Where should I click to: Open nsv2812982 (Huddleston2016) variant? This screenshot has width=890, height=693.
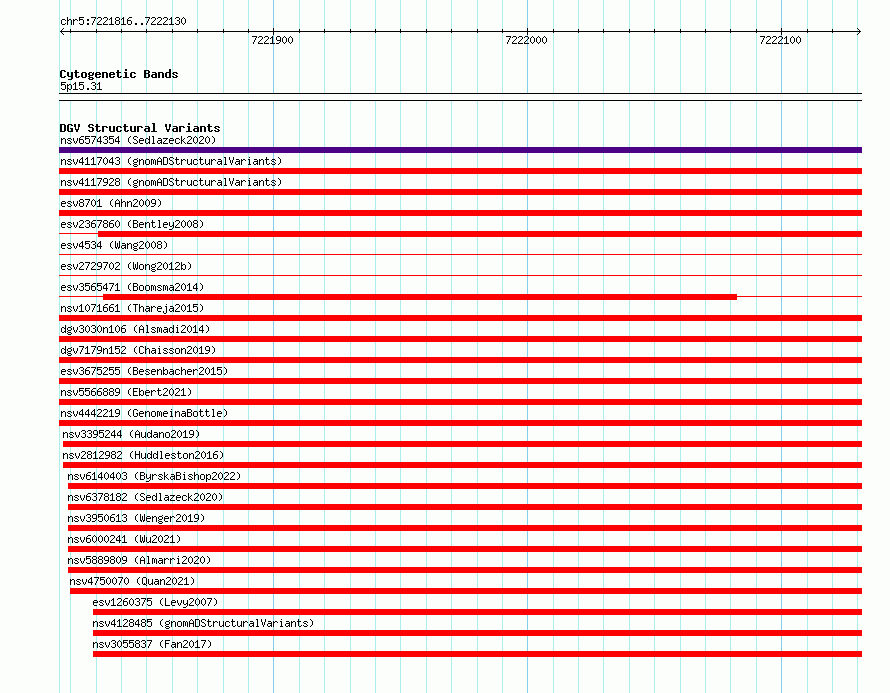click(x=143, y=455)
